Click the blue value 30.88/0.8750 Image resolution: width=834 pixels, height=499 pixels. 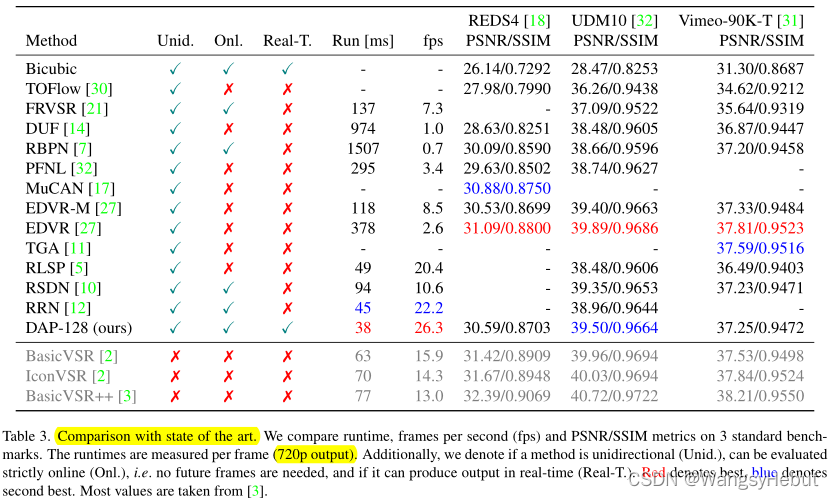pyautogui.click(x=507, y=188)
